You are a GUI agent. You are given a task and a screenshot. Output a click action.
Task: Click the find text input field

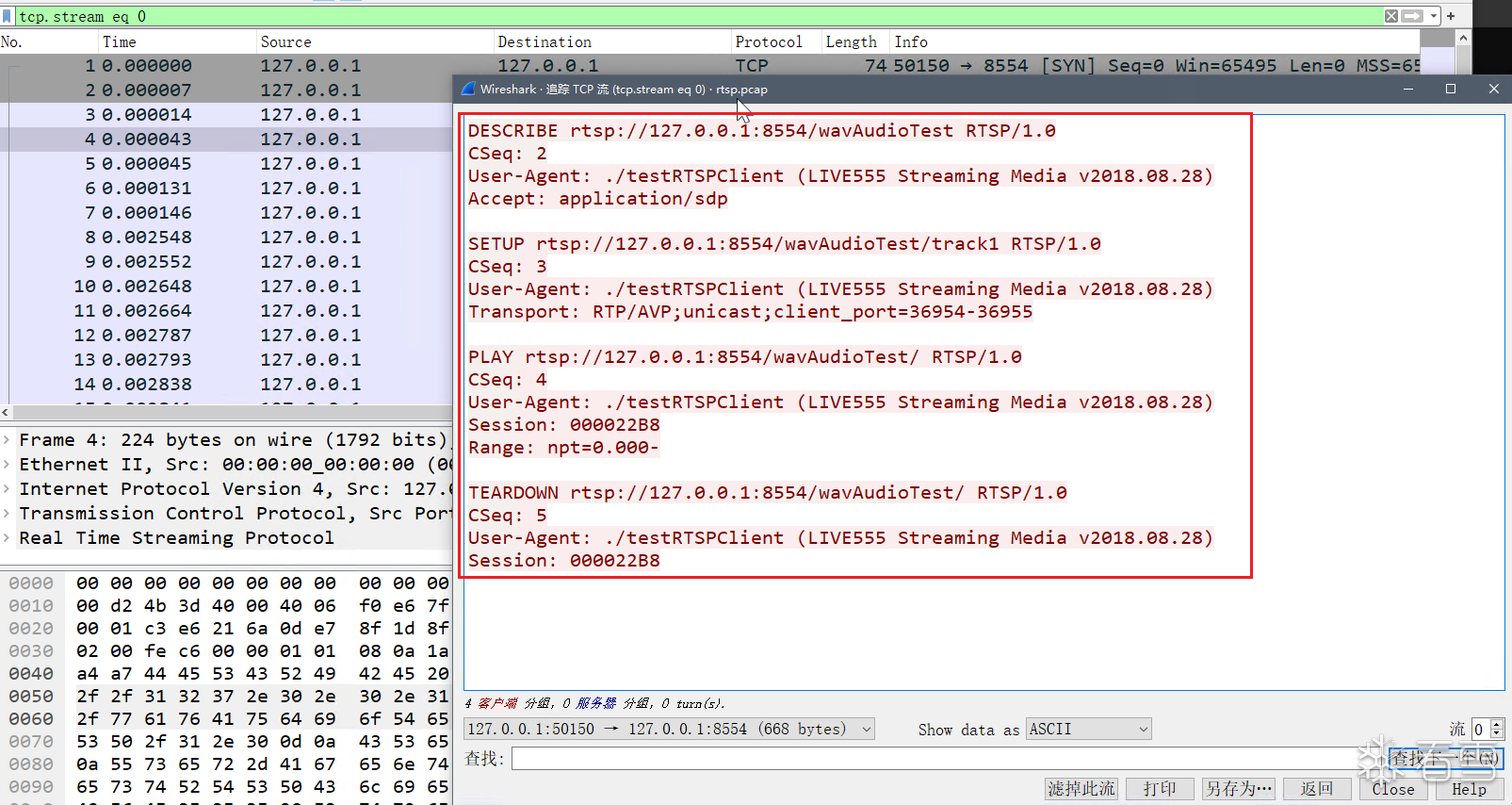[947, 759]
